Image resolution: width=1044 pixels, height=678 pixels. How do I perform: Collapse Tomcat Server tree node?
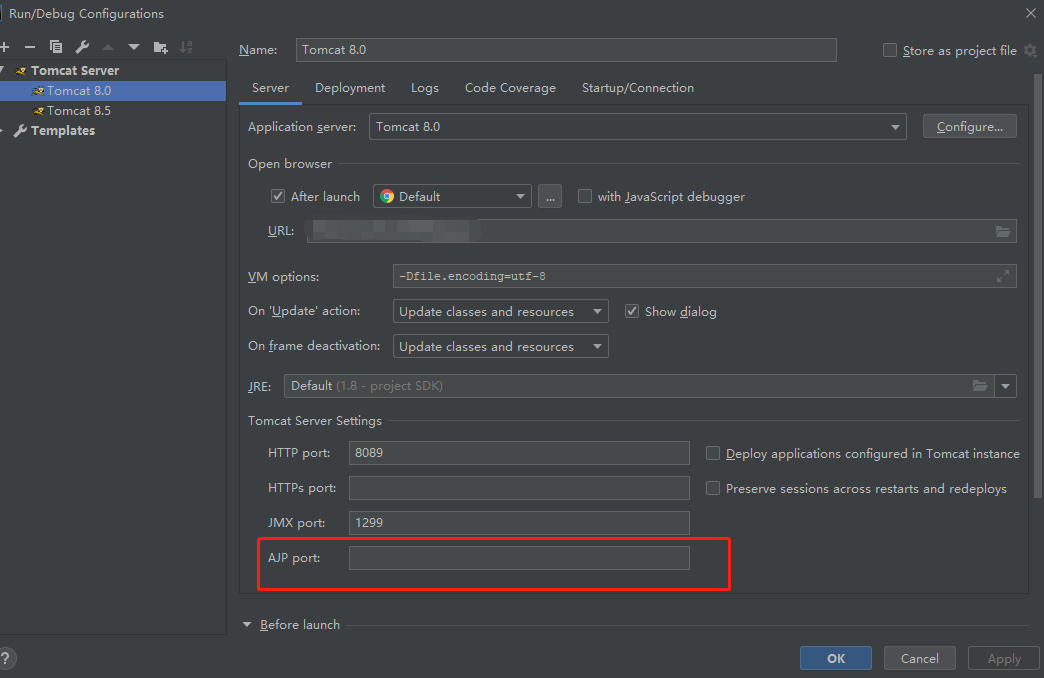click(3, 70)
